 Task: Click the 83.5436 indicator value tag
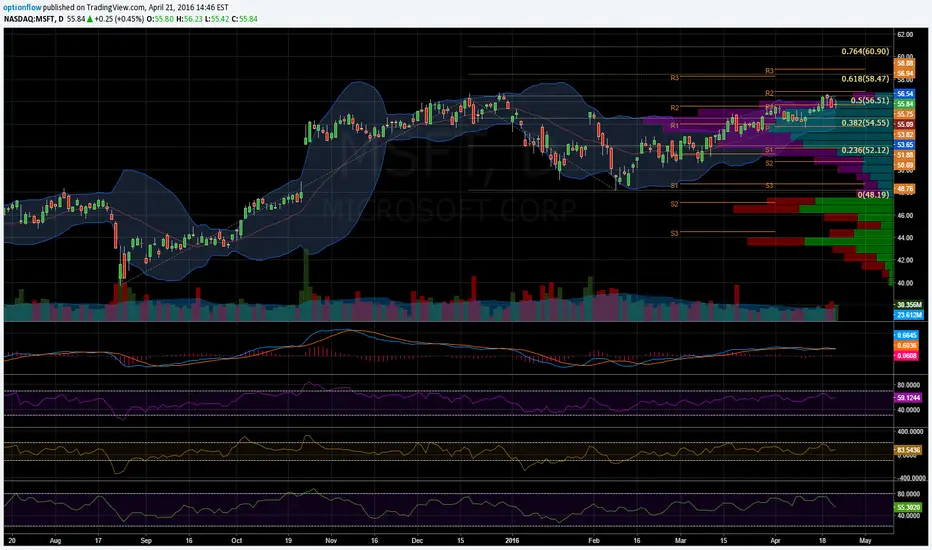tap(908, 450)
